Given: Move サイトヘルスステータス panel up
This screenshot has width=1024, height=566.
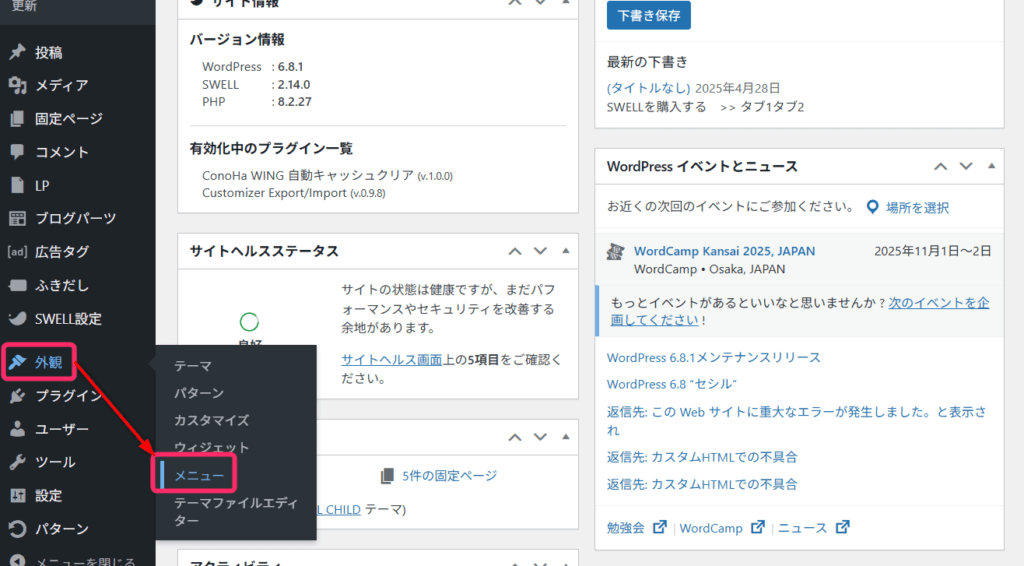Looking at the screenshot, I should 515,251.
